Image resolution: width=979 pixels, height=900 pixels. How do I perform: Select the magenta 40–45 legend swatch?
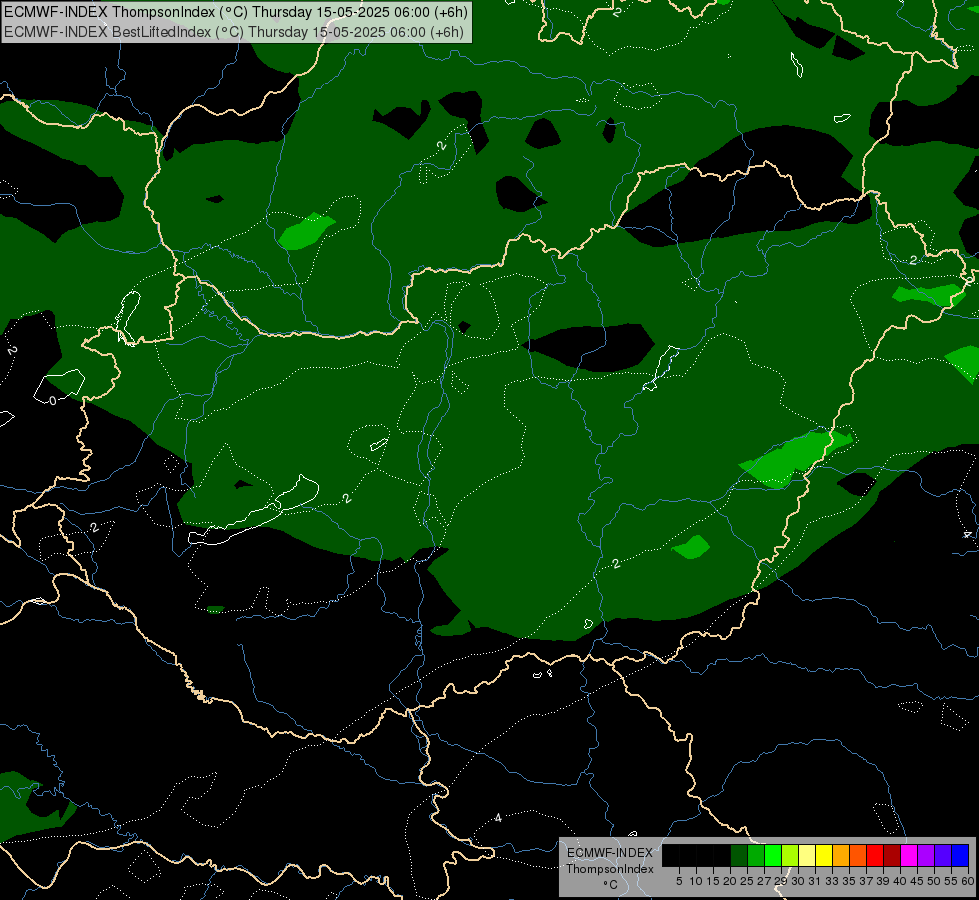(909, 855)
